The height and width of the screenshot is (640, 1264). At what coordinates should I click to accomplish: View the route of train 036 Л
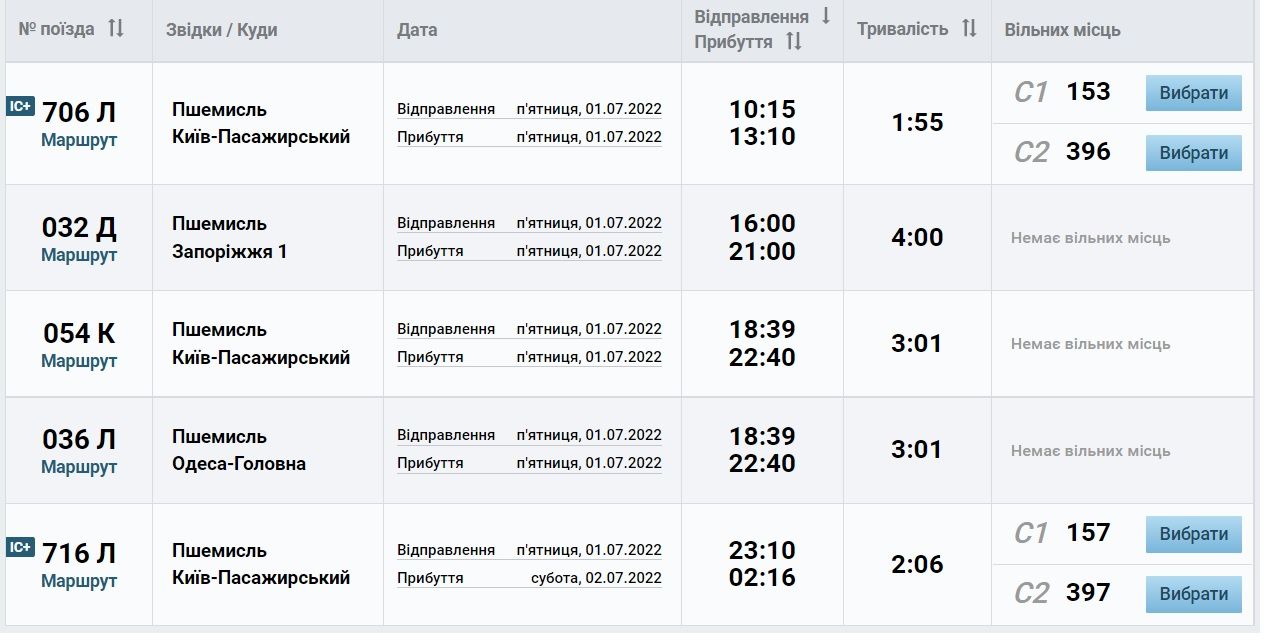[79, 467]
